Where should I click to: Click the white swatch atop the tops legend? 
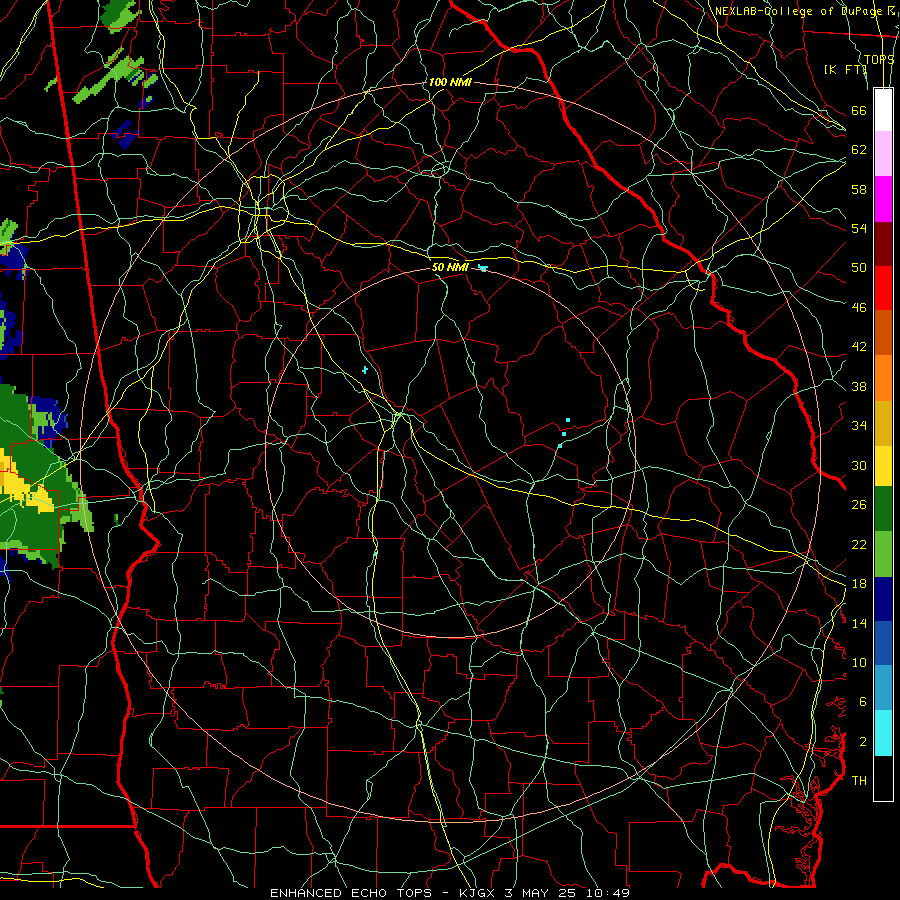(883, 110)
